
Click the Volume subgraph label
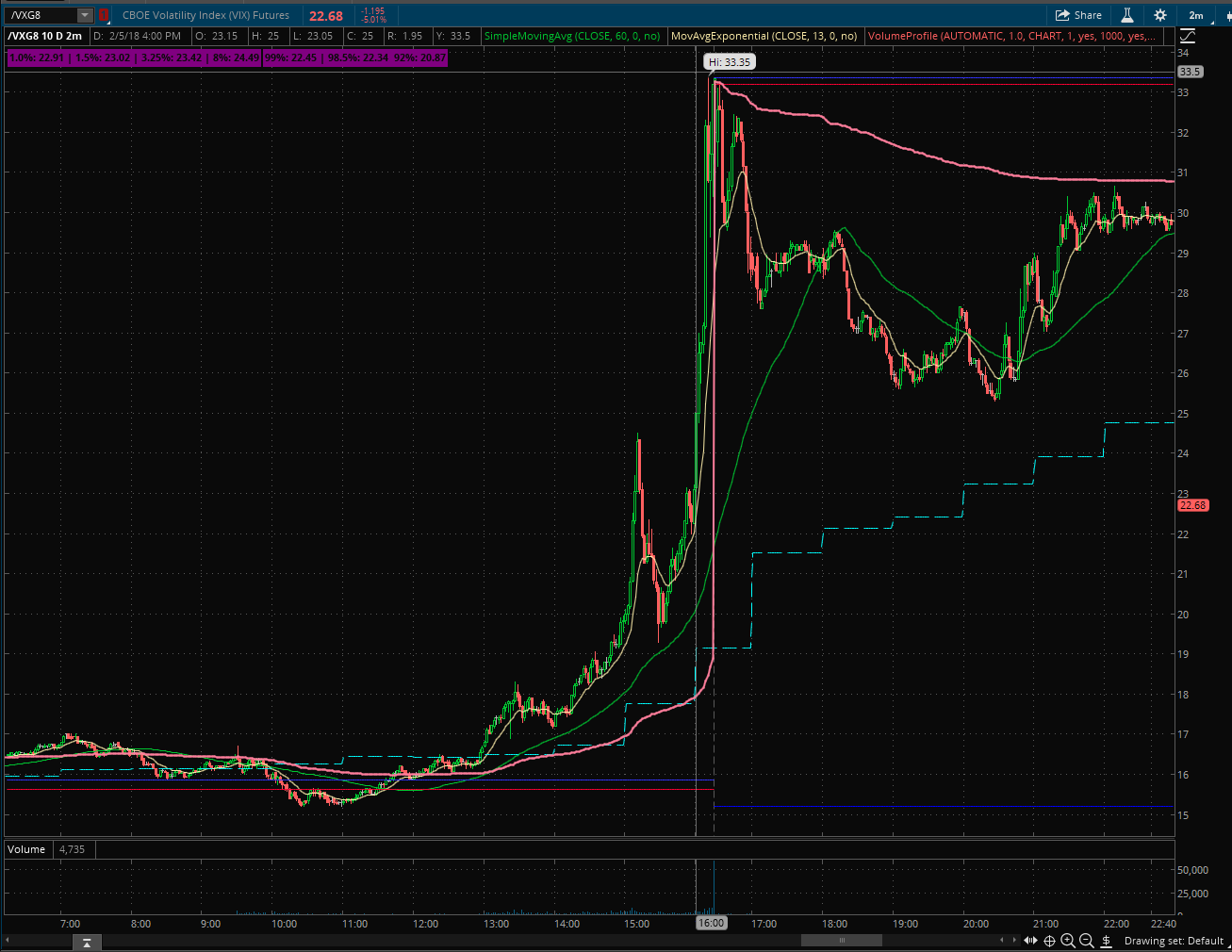tap(26, 849)
